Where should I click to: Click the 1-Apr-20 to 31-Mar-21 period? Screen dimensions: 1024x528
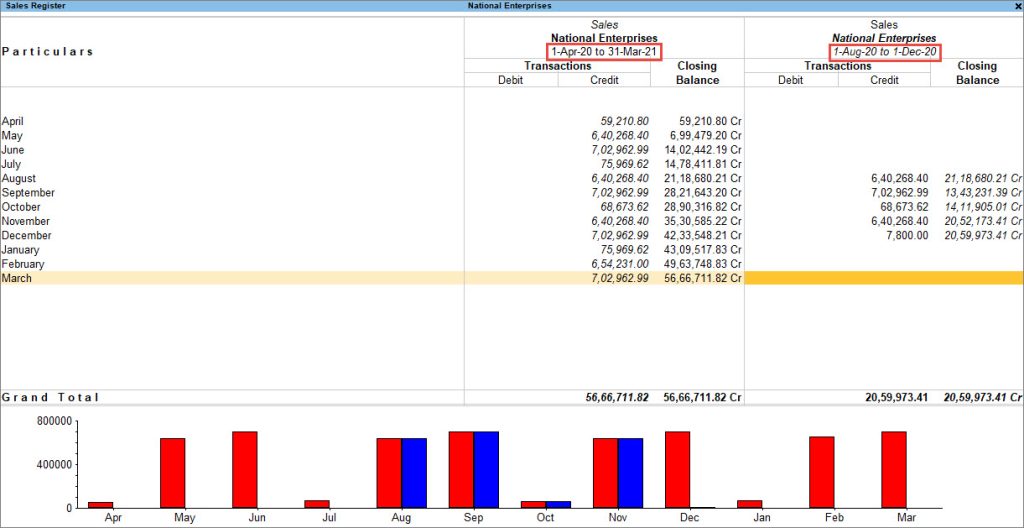[x=604, y=52]
